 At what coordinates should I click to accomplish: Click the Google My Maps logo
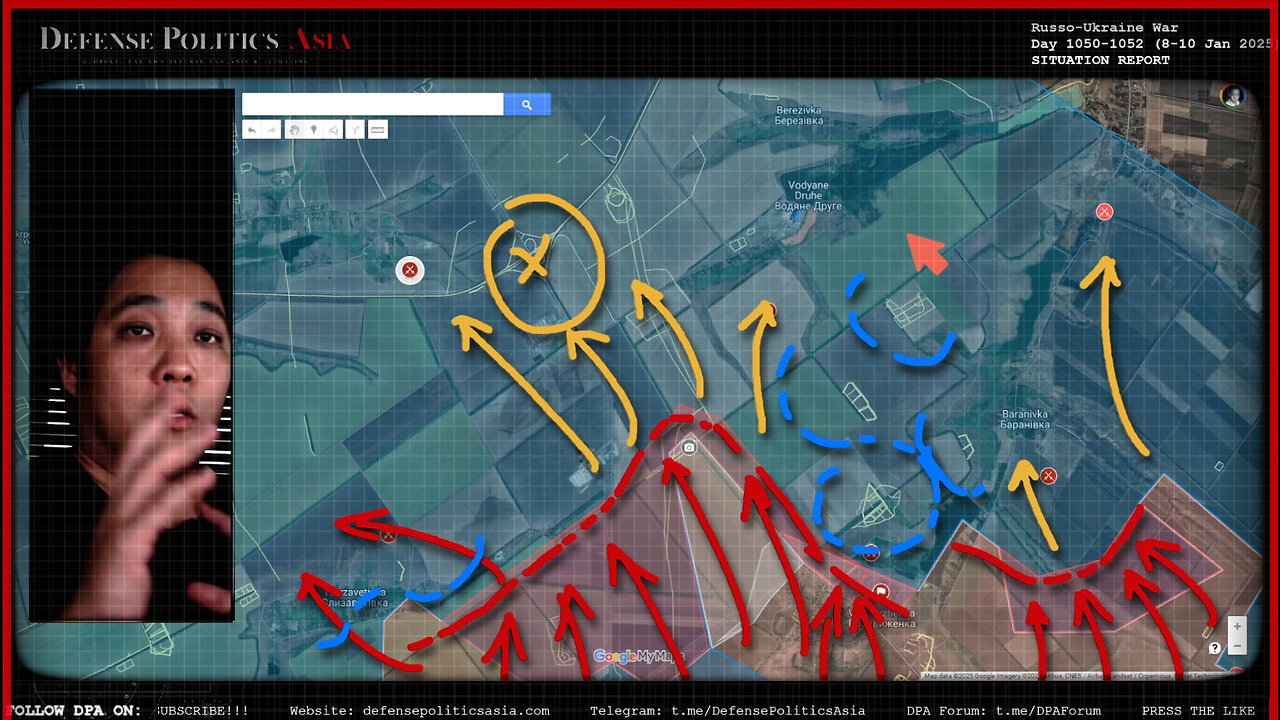coord(638,657)
